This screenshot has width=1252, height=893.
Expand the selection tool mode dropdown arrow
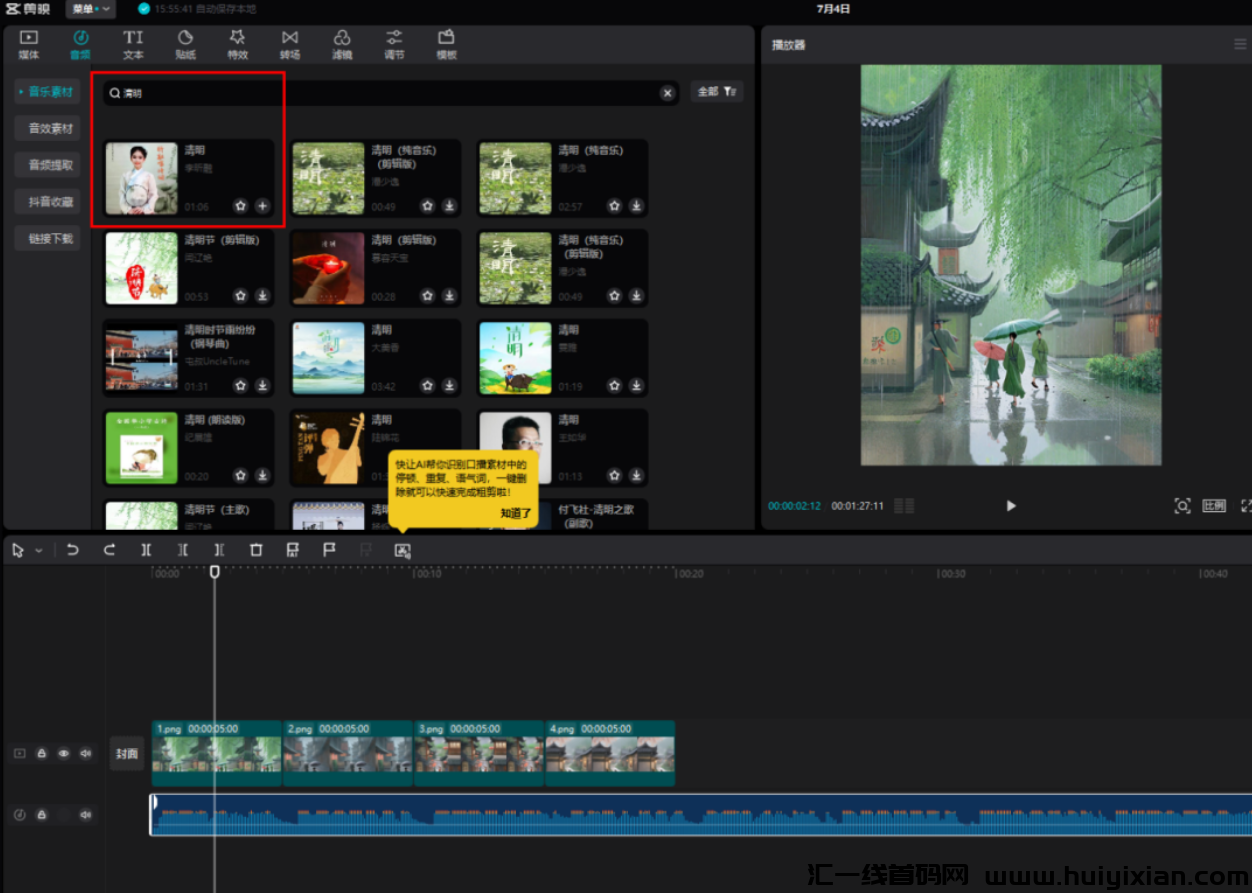(39, 550)
